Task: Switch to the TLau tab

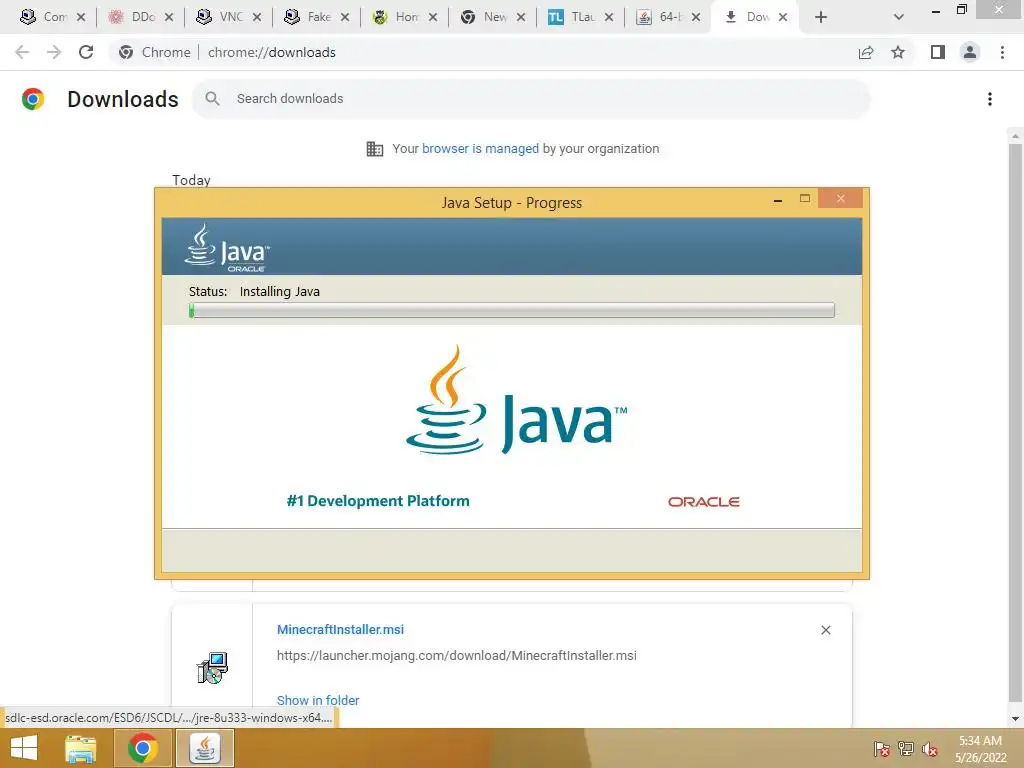Action: [x=572, y=17]
